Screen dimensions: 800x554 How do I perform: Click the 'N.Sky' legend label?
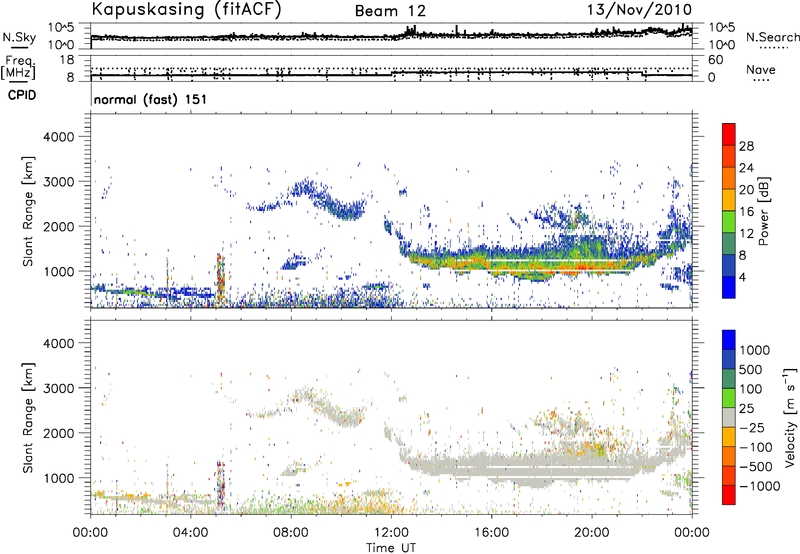point(19,37)
